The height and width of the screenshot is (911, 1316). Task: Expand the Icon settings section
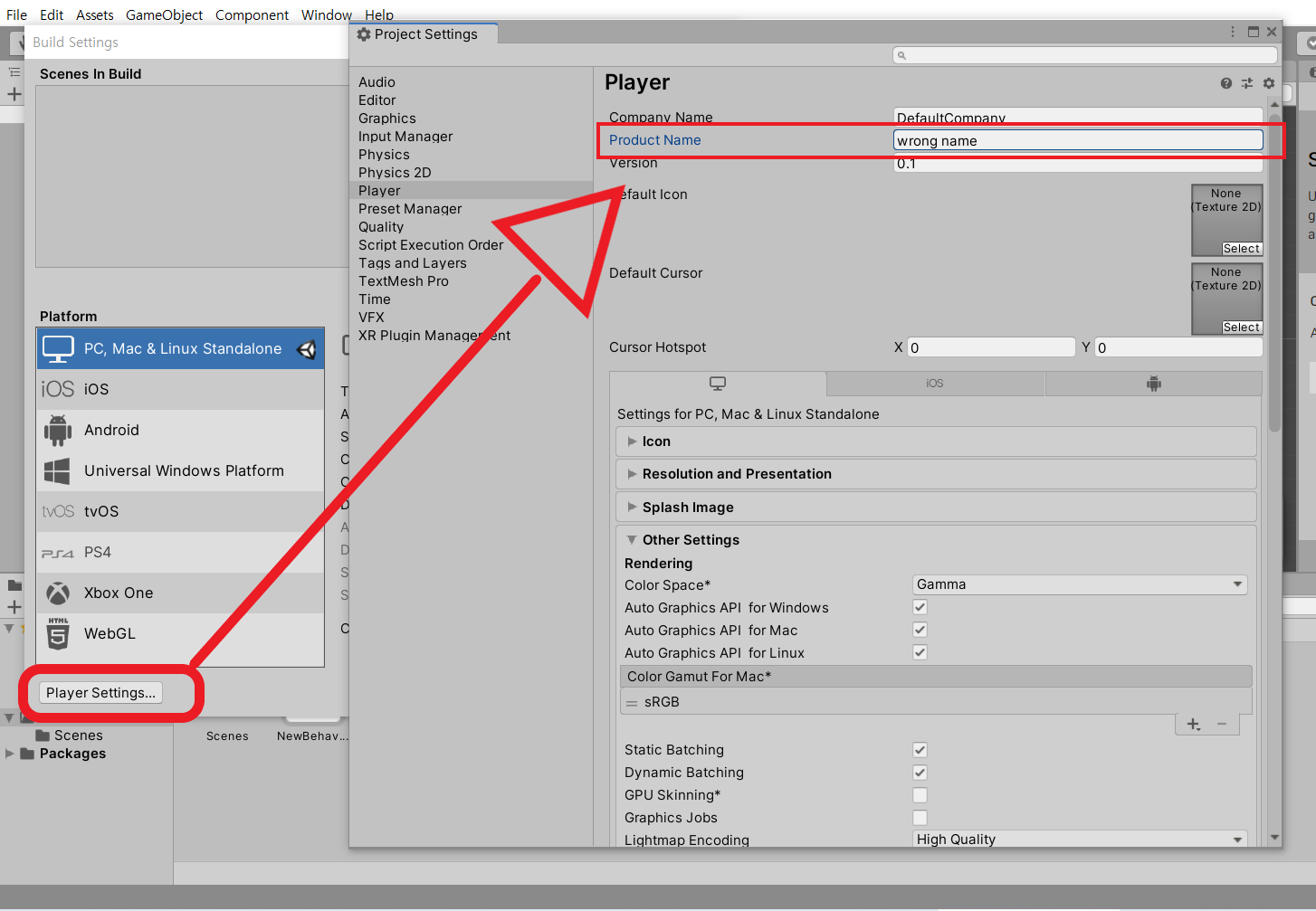click(x=937, y=441)
